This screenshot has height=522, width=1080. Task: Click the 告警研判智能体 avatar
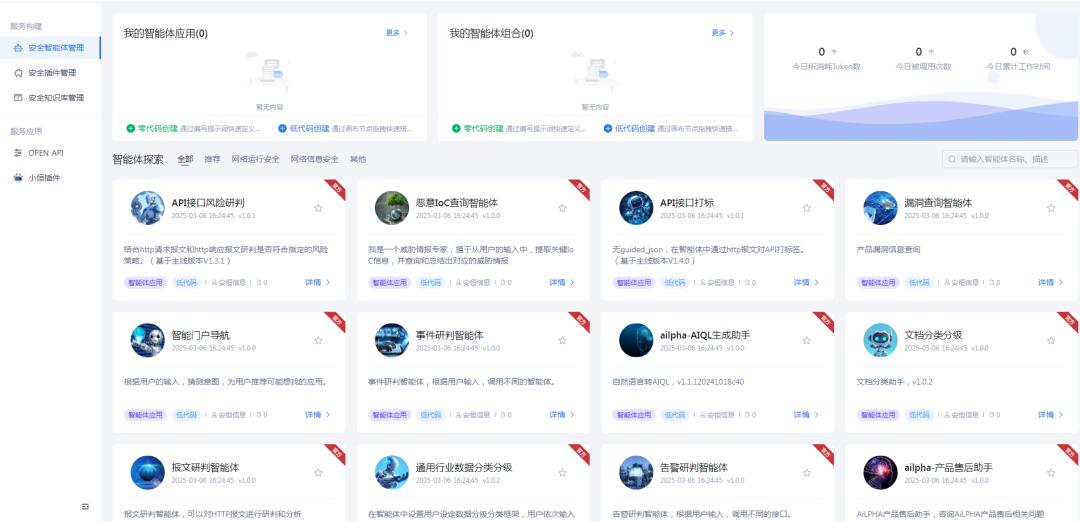(636, 472)
